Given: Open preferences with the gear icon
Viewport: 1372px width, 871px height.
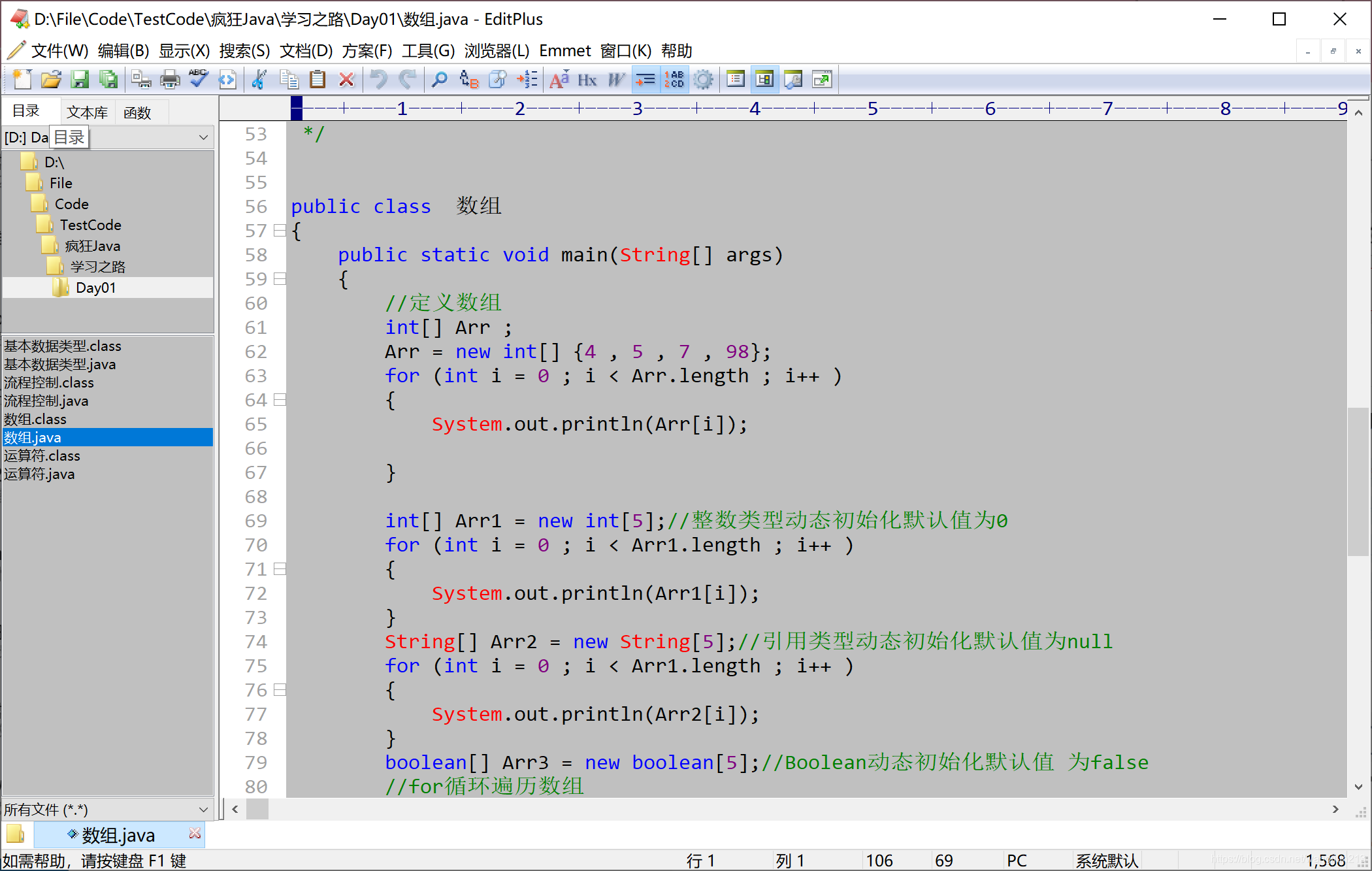Looking at the screenshot, I should click(x=703, y=80).
